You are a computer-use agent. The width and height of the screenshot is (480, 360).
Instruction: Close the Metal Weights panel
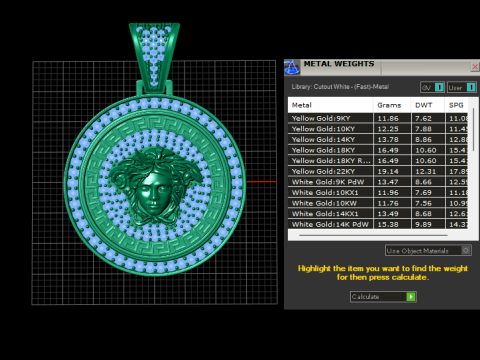pyautogui.click(x=475, y=67)
